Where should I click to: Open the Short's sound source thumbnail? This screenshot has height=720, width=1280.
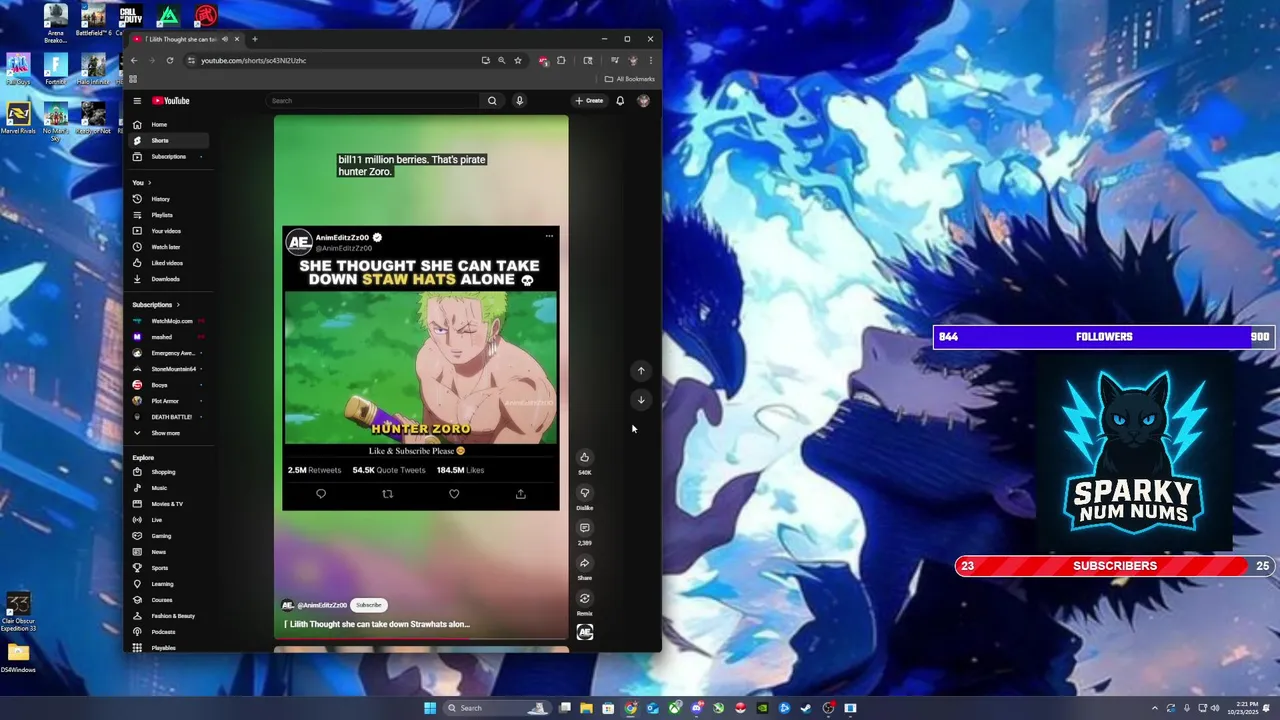585,632
